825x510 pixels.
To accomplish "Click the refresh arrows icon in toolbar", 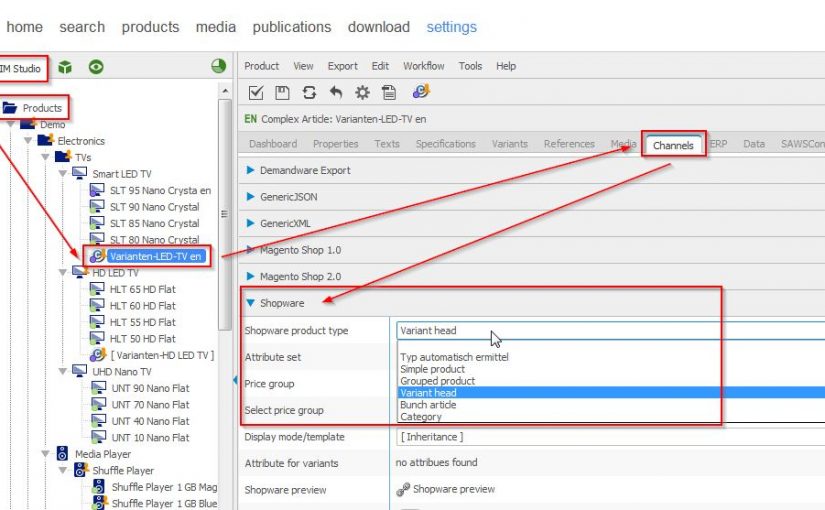I will pyautogui.click(x=309, y=92).
